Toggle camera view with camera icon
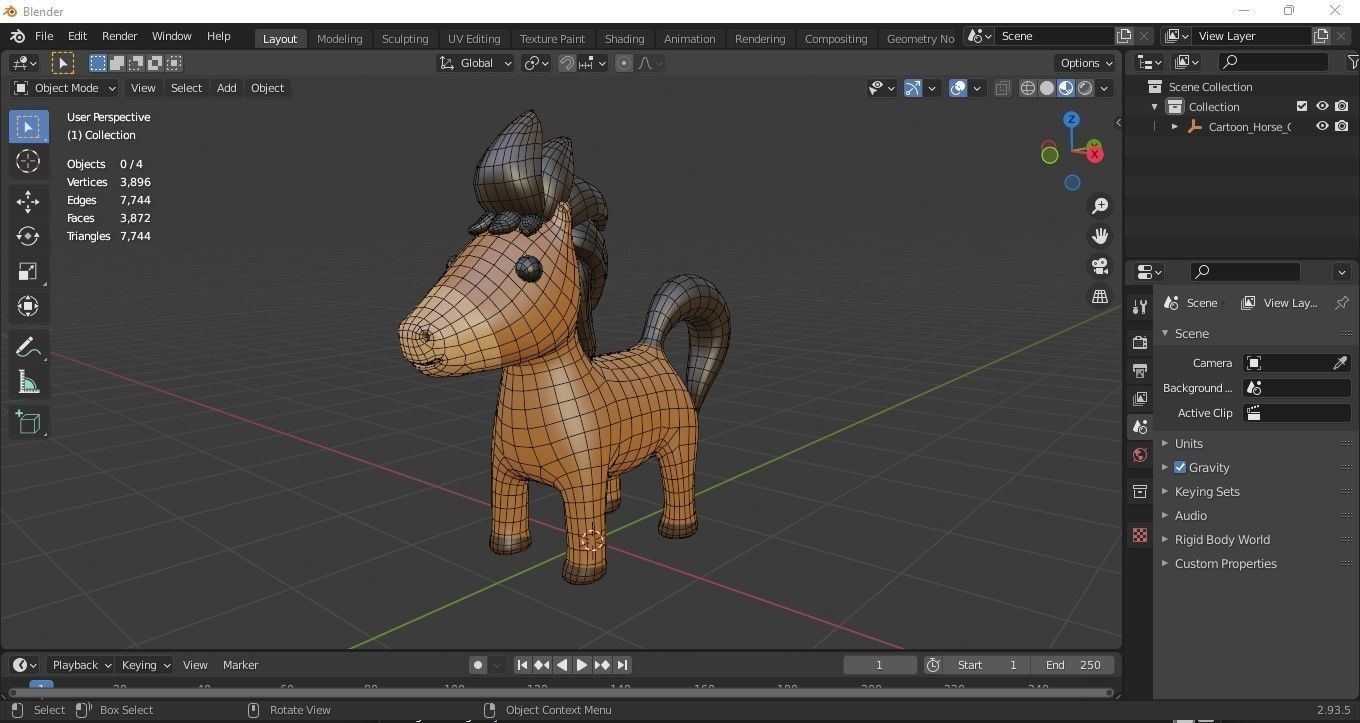 (1100, 266)
